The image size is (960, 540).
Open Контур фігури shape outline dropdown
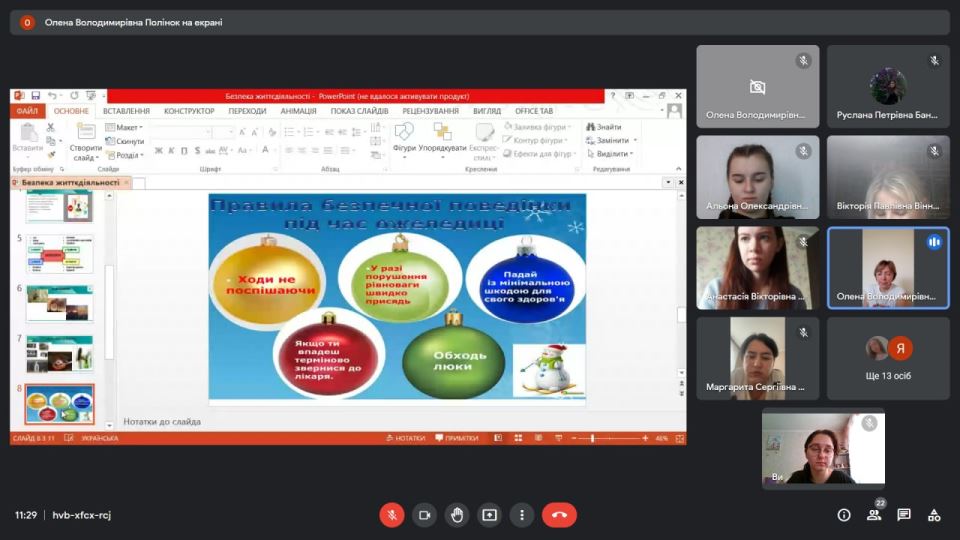tap(535, 140)
